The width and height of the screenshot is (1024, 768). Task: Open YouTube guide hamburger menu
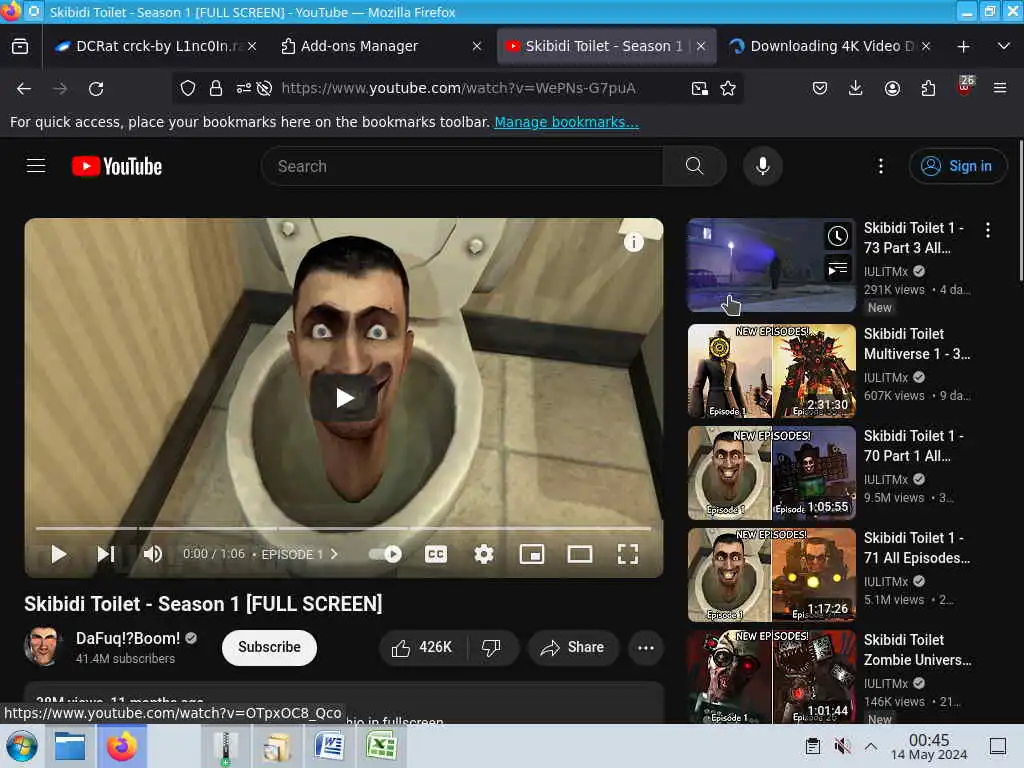tap(36, 166)
